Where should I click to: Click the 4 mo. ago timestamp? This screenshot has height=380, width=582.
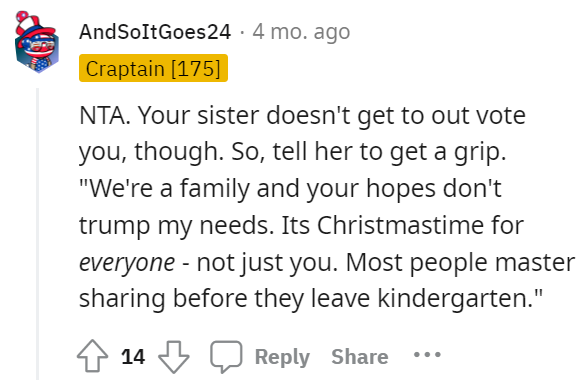click(301, 32)
